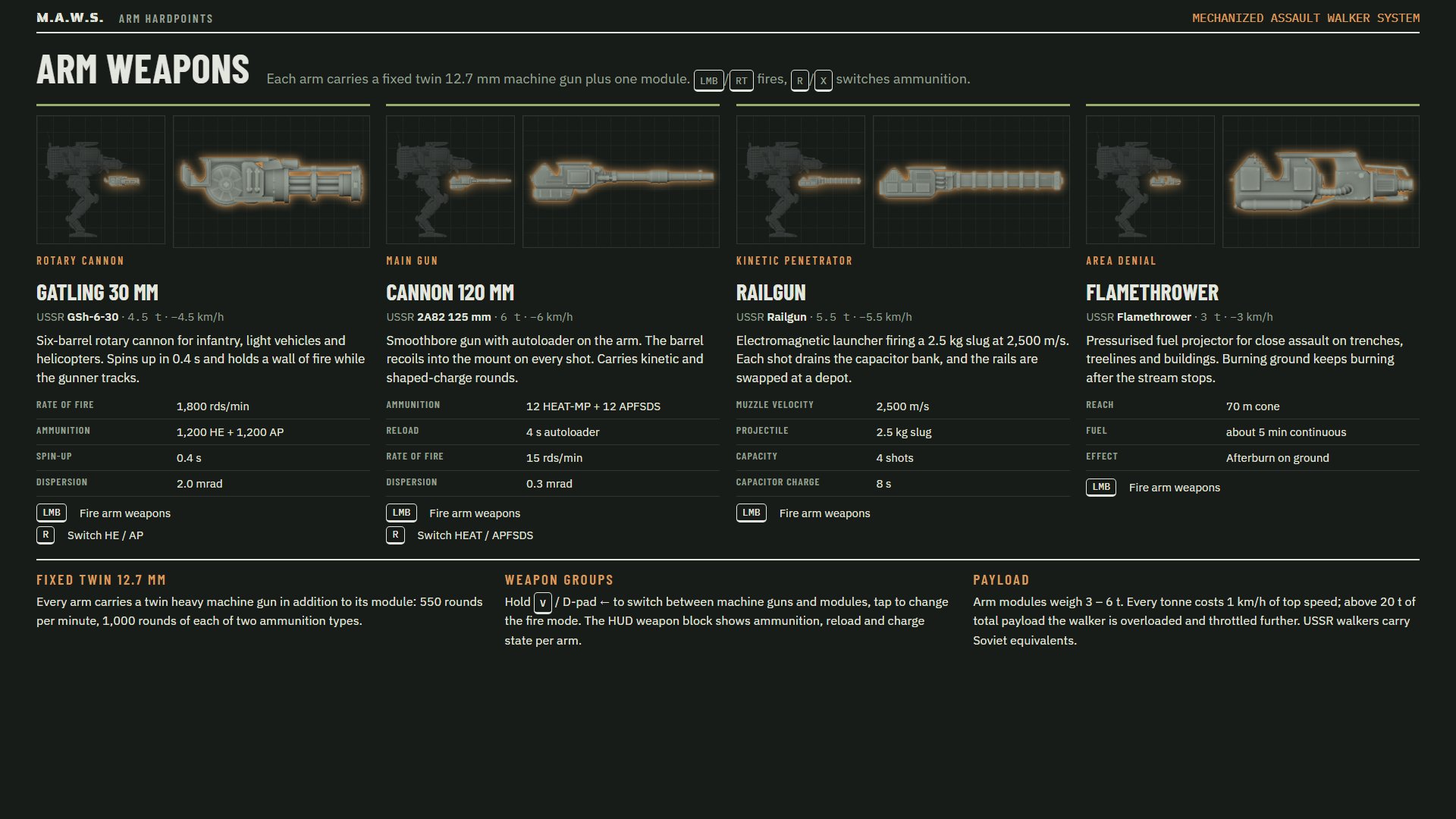Screen dimensions: 1456x819
Task: Click the walker thumbnail in the Gatling card
Action: [101, 180]
